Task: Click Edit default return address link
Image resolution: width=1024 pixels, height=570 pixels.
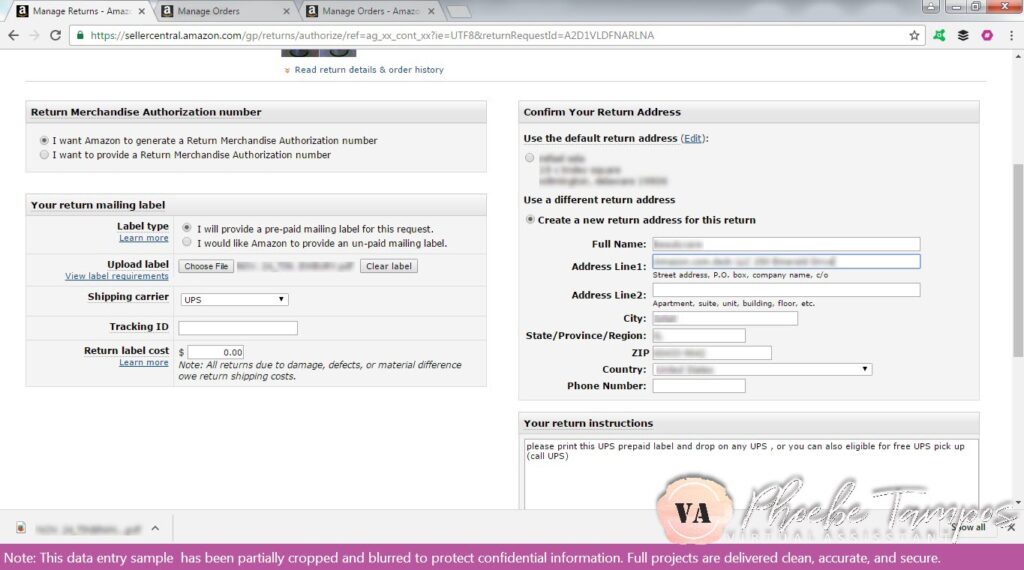Action: 692,138
